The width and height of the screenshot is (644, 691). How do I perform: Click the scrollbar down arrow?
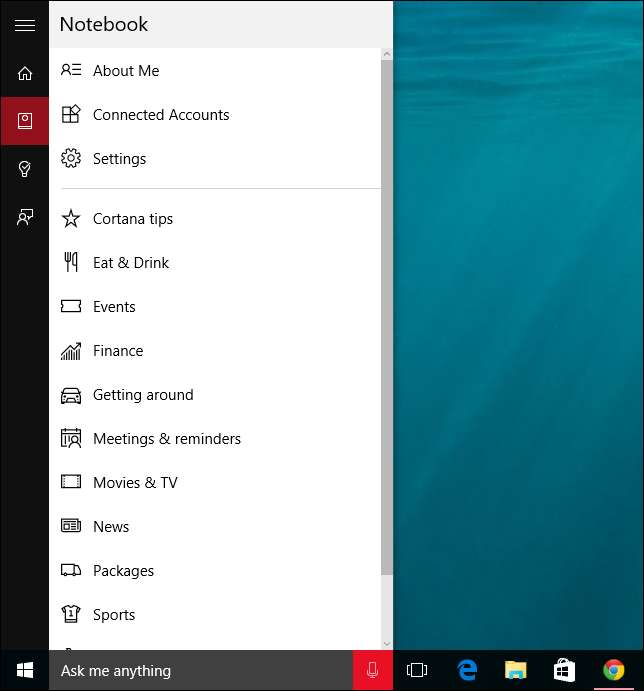tap(387, 643)
